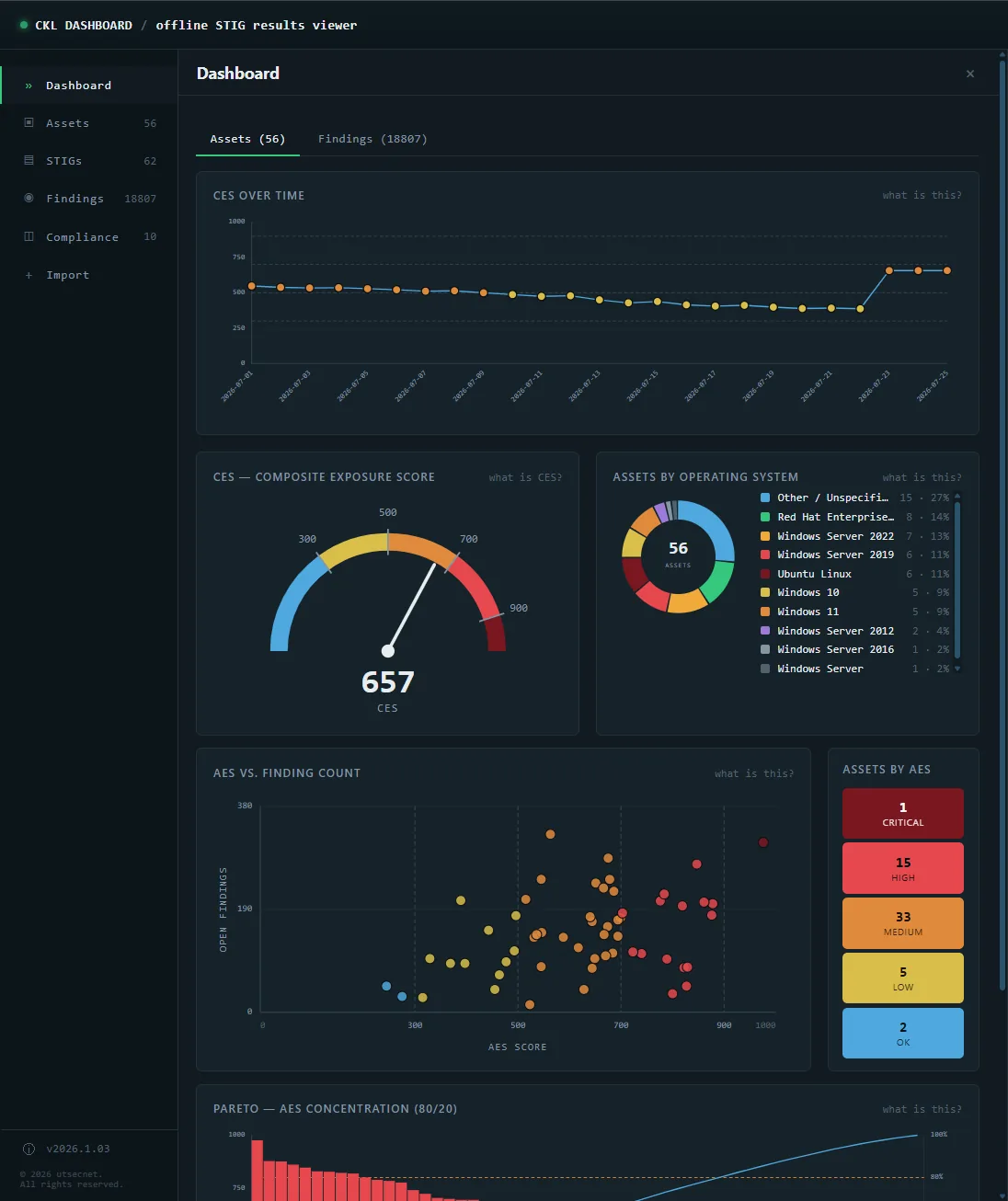The height and width of the screenshot is (1201, 1008).
Task: Click the dark red Ubuntu Linux legend swatch
Action: coord(765,574)
